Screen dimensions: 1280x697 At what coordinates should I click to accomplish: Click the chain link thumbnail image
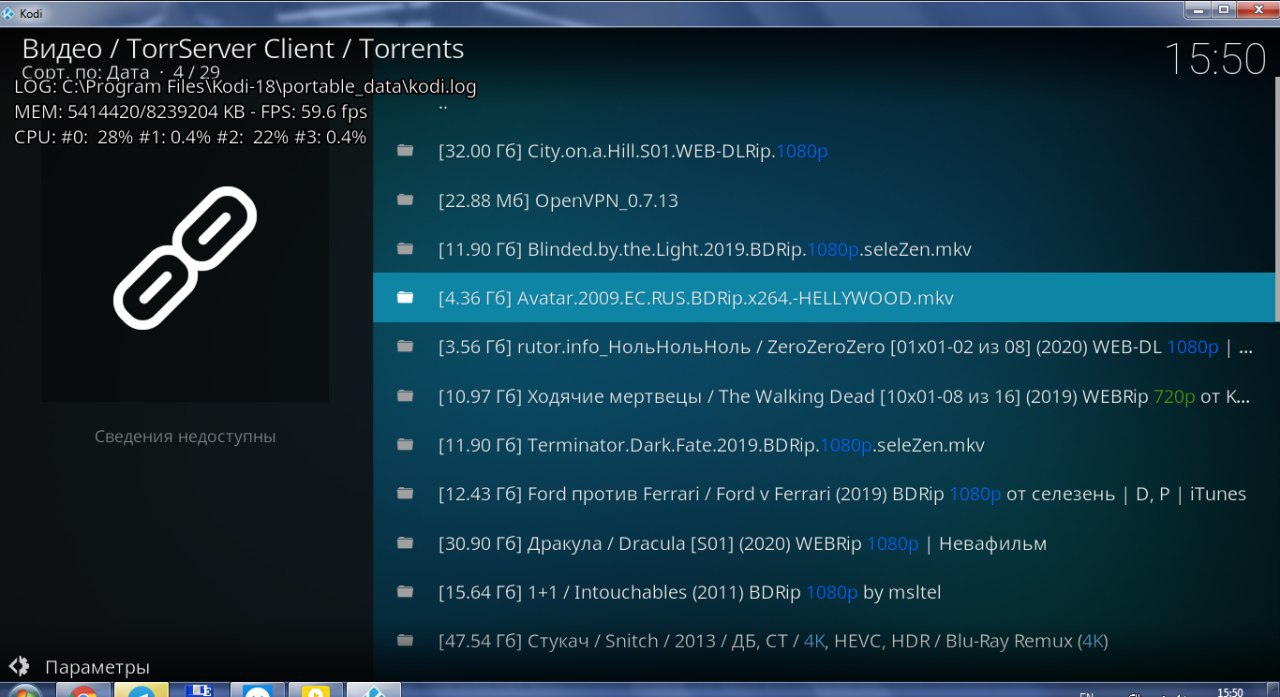[185, 257]
